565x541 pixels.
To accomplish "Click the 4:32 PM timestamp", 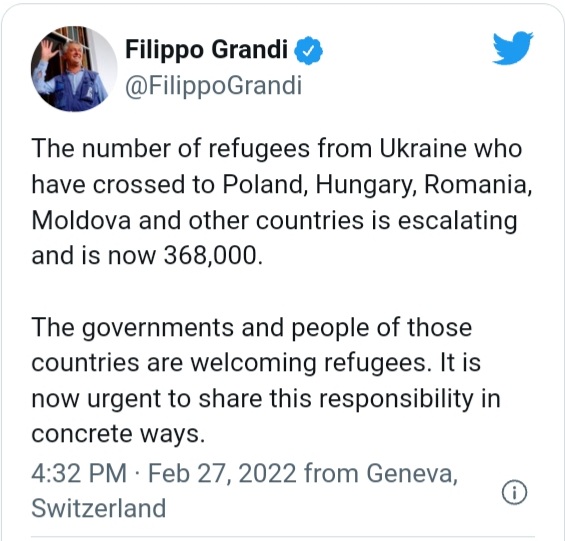I will (x=79, y=473).
